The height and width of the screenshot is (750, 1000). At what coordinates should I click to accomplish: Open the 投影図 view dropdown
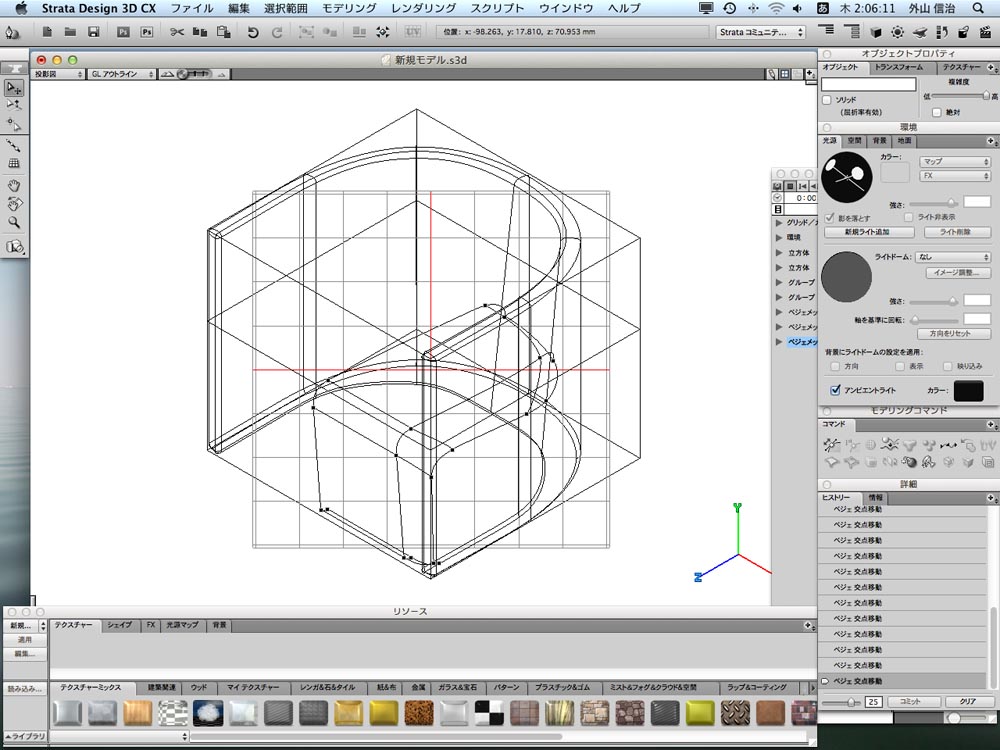(x=58, y=74)
